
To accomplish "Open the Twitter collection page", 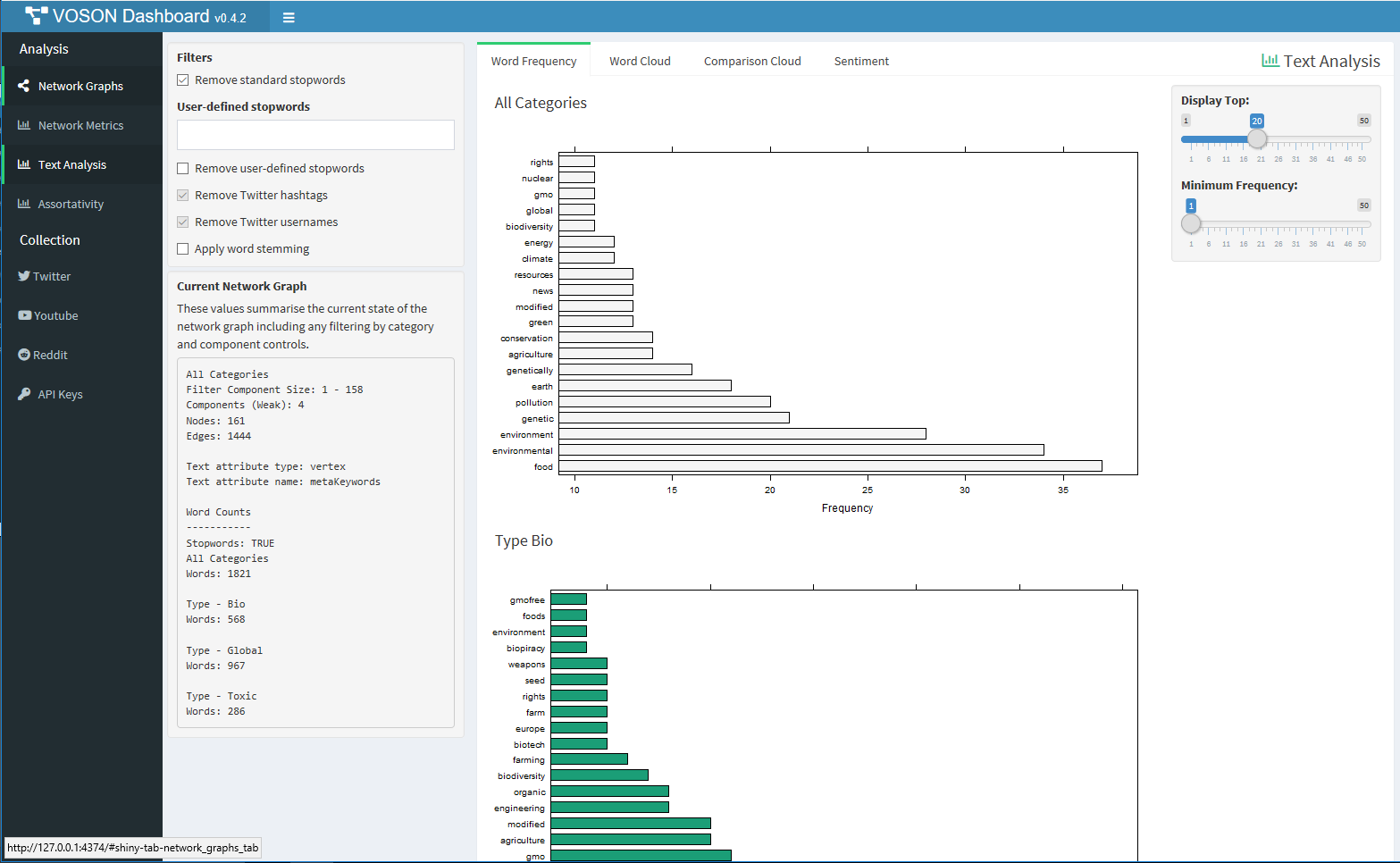I will (x=50, y=276).
